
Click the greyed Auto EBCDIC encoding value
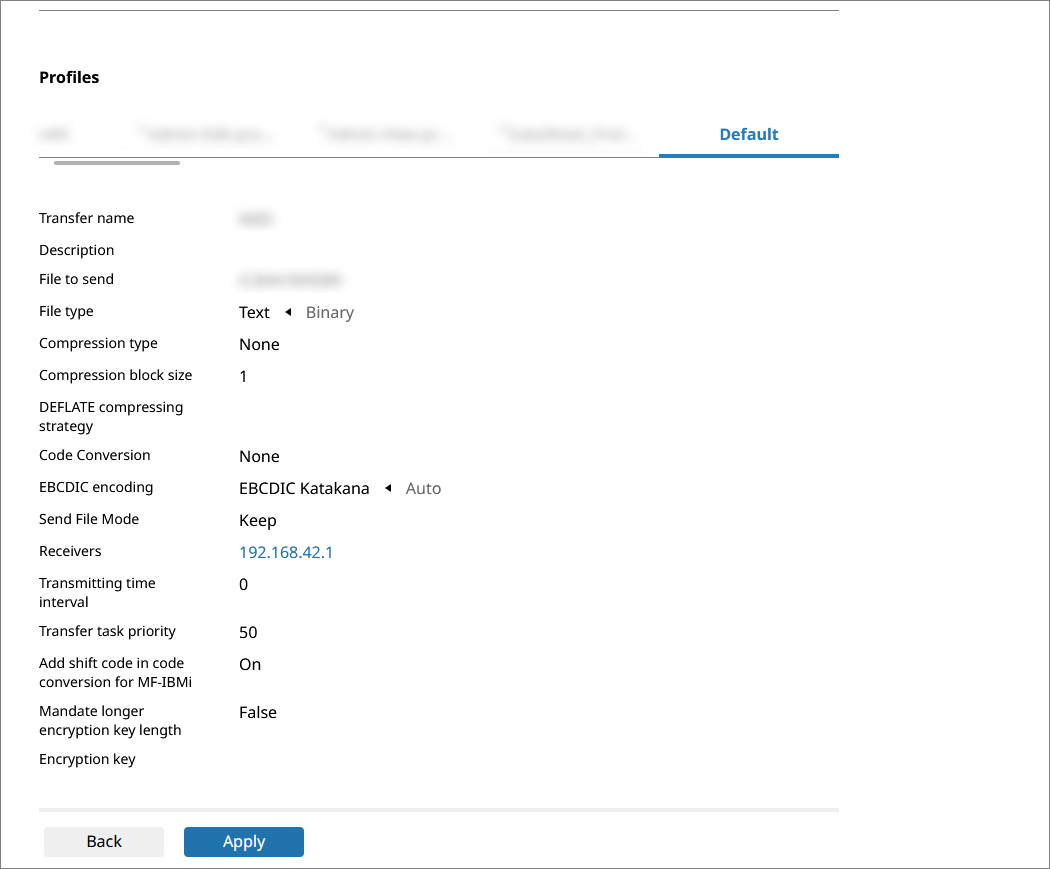pyautogui.click(x=423, y=489)
